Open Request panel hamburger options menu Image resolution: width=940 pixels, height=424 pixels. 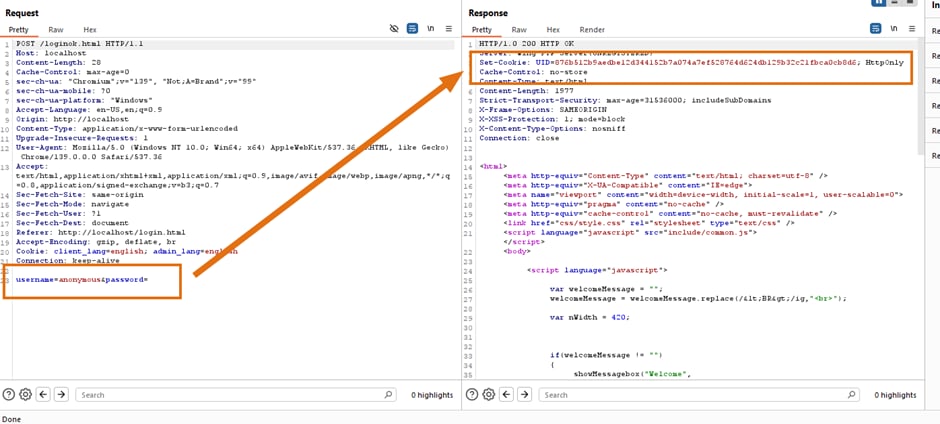(x=448, y=30)
